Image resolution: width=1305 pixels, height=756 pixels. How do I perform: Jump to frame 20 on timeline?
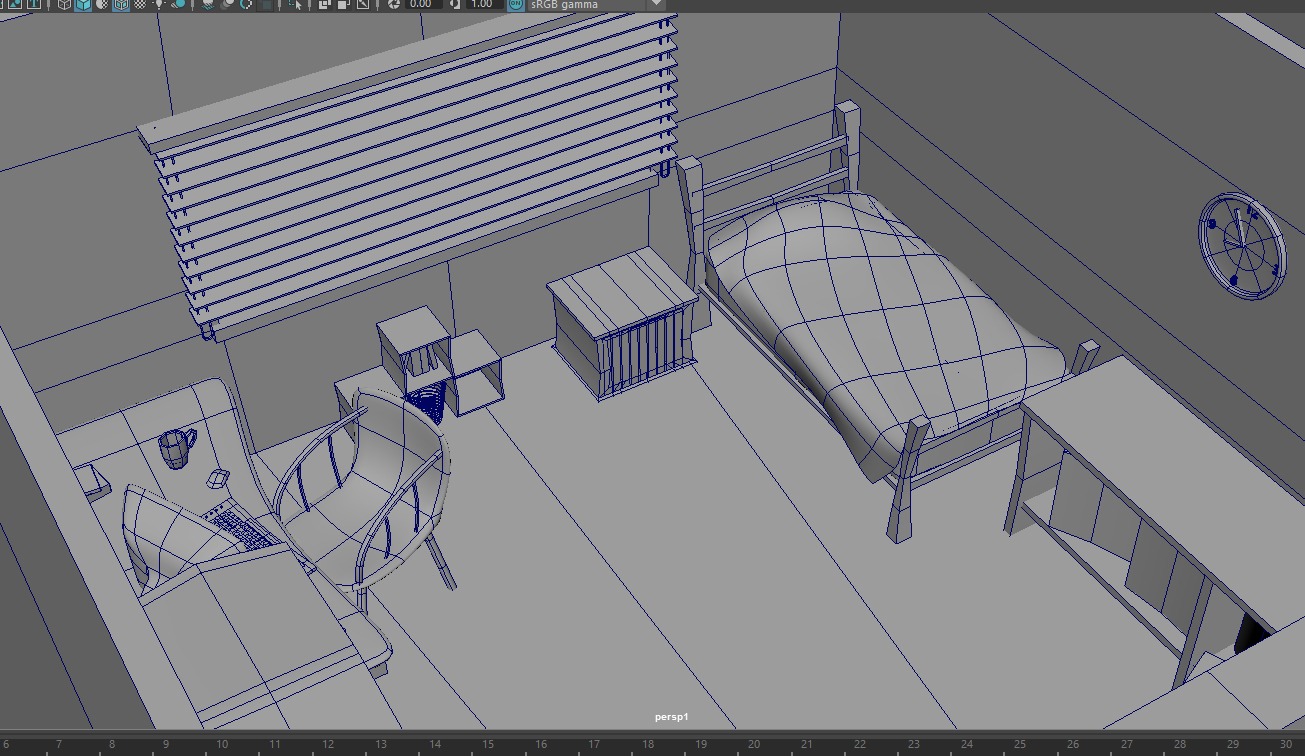point(753,744)
